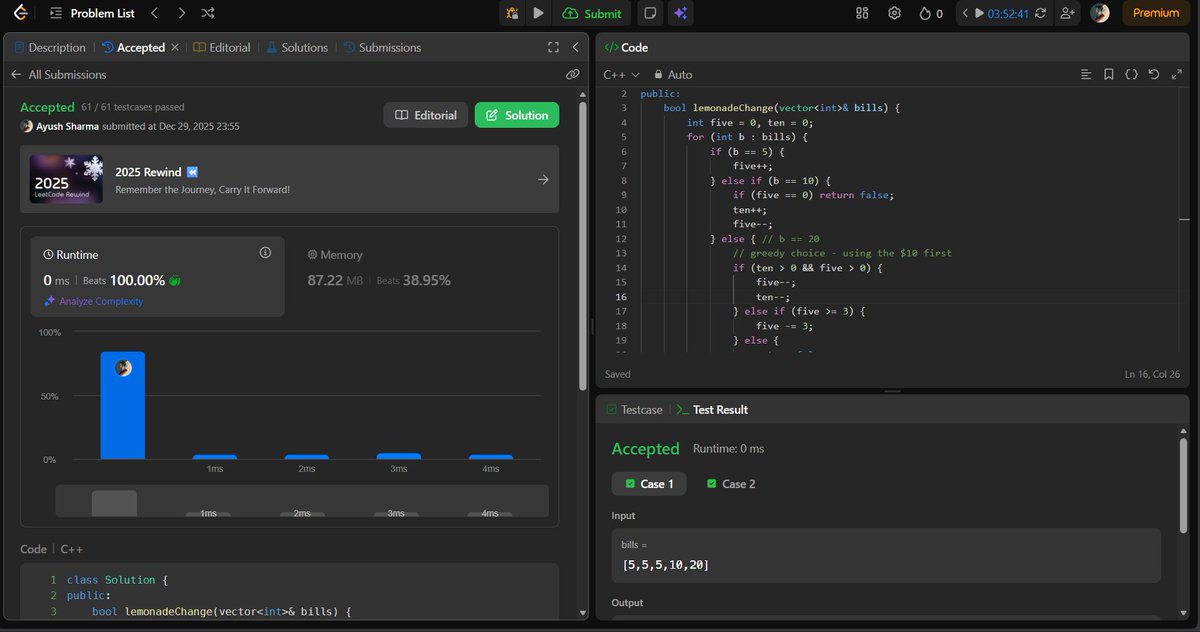The image size is (1200, 632).
Task: Click the 2025 Rewind thumbnail image
Action: (x=67, y=179)
